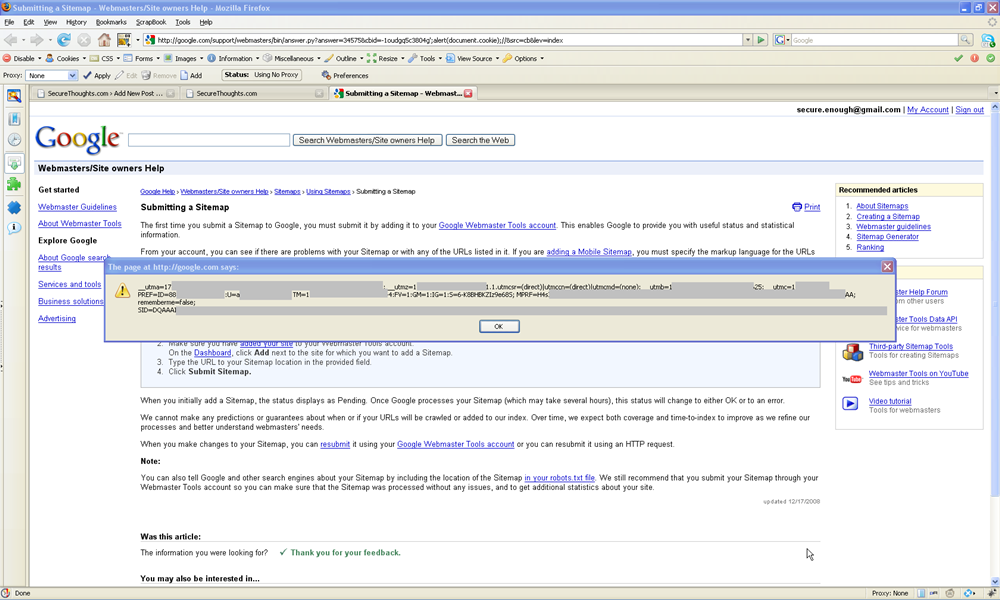Click the top sidebar panel icon

pos(13,96)
